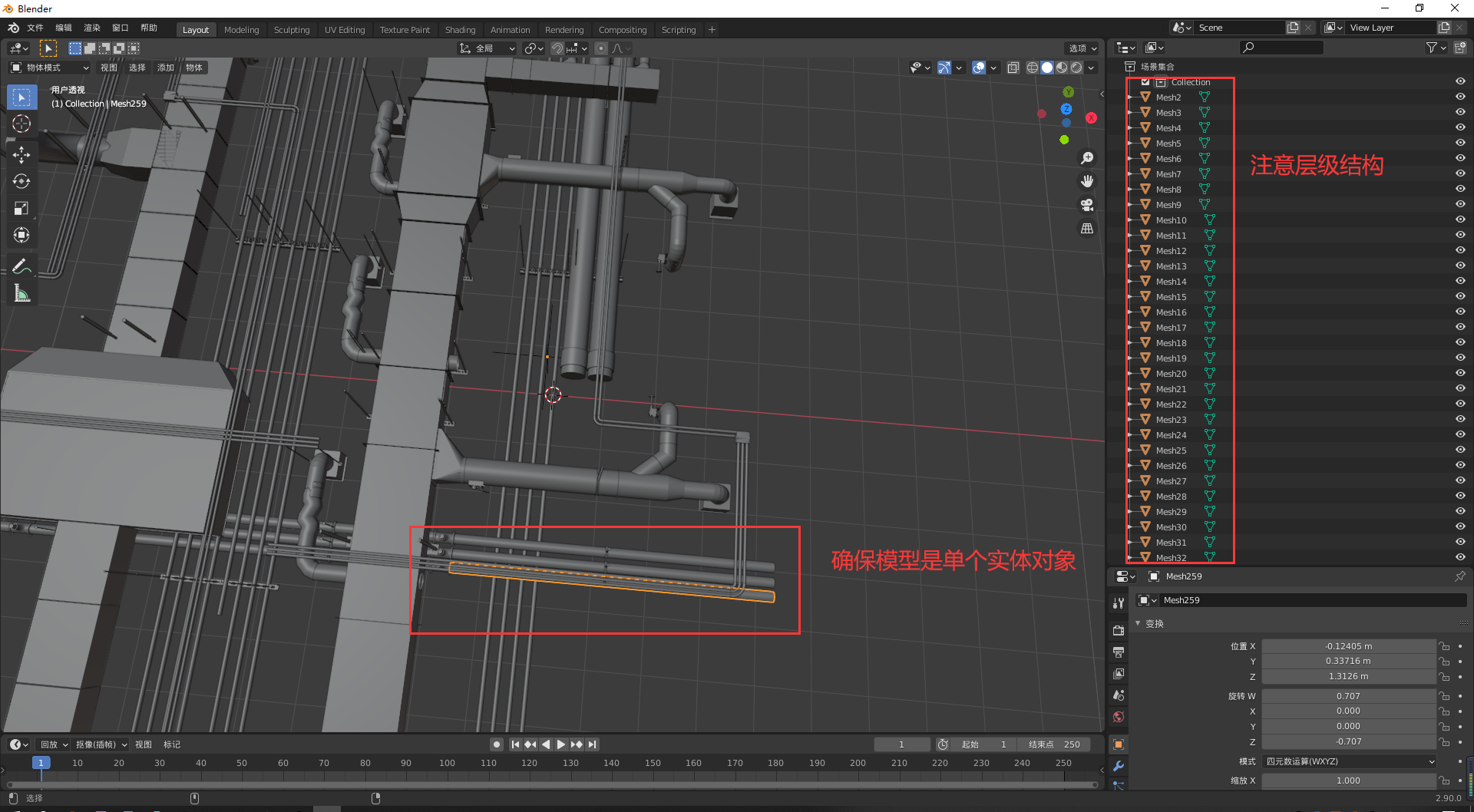Screen dimensions: 1474x812
Task: Switch perspective/orthographic with grid icon
Action: [x=1087, y=229]
